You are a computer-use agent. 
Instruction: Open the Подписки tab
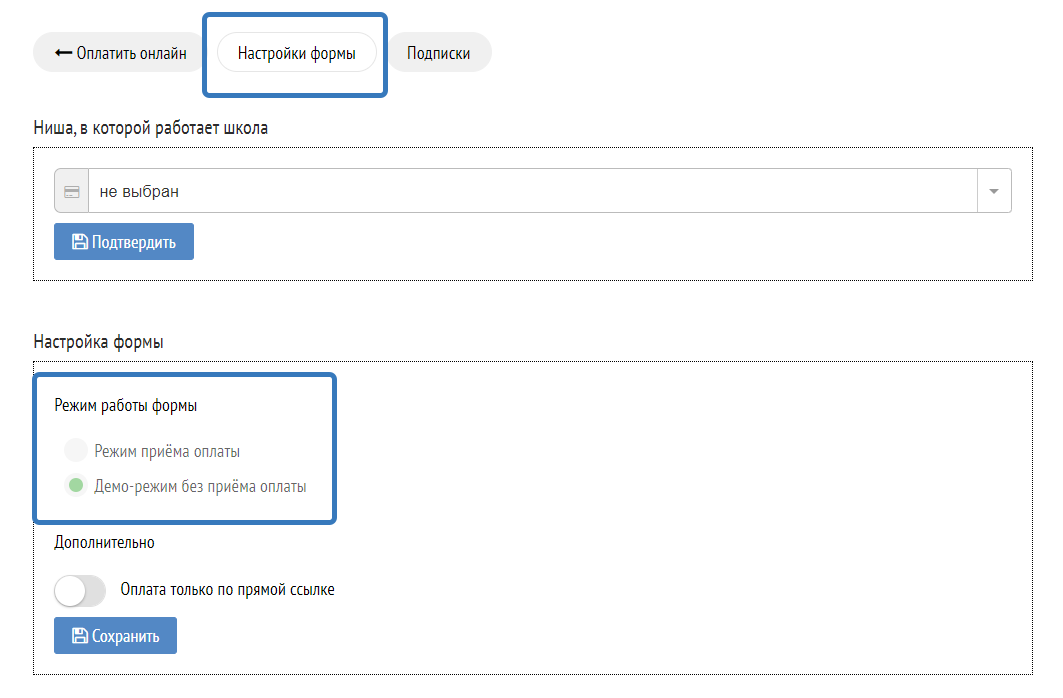[x=438, y=53]
